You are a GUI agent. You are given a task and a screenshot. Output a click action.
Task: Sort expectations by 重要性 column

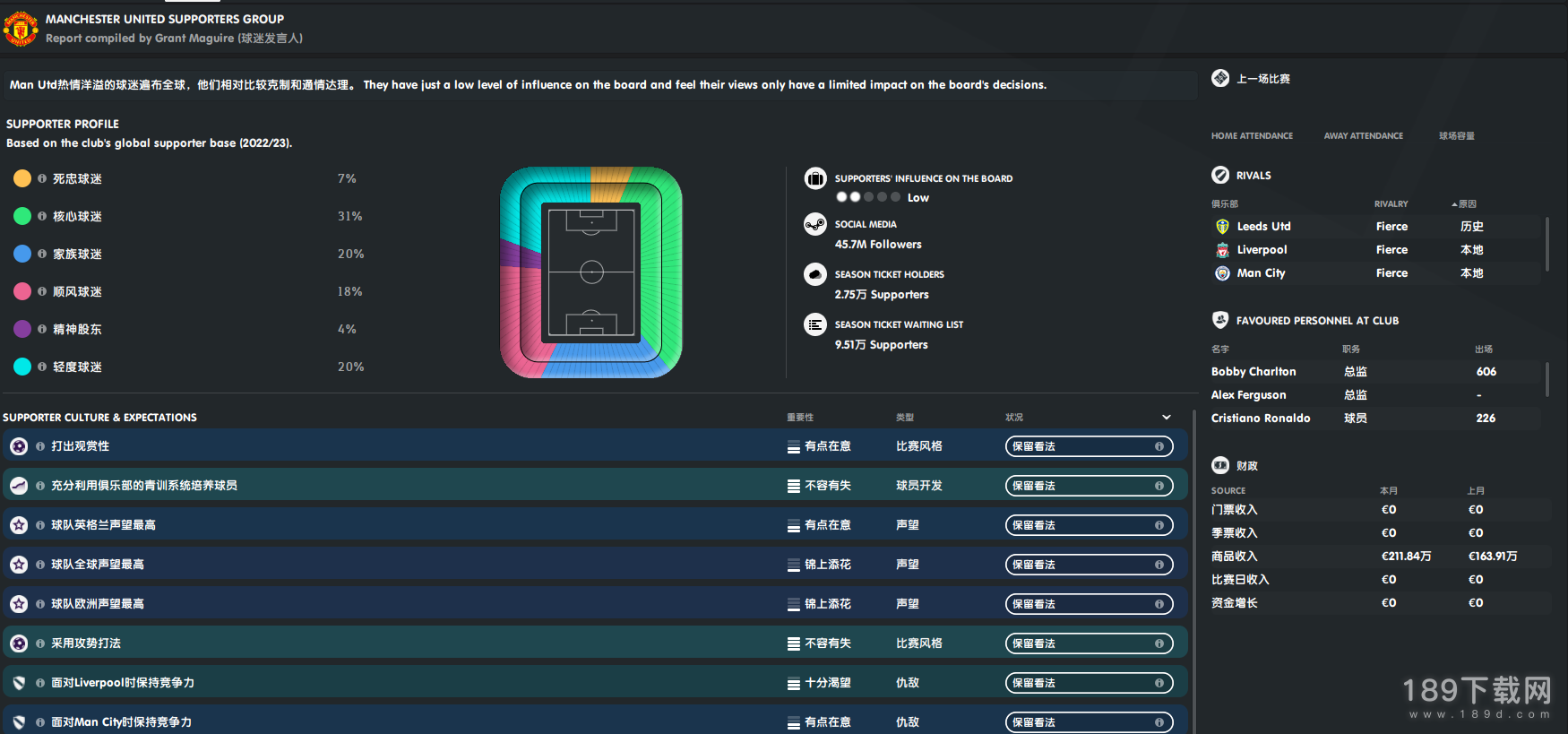click(800, 418)
